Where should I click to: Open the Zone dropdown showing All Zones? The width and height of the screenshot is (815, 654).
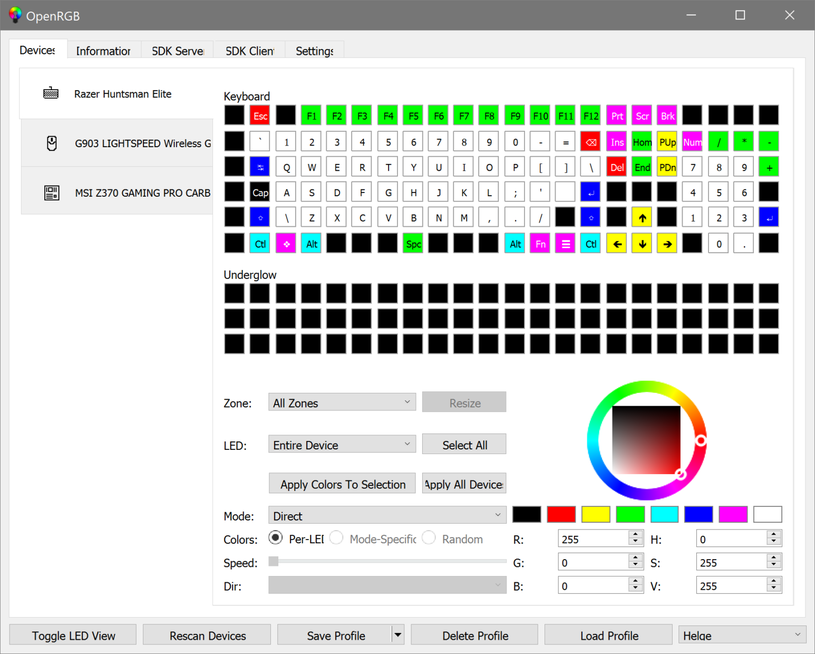[342, 403]
